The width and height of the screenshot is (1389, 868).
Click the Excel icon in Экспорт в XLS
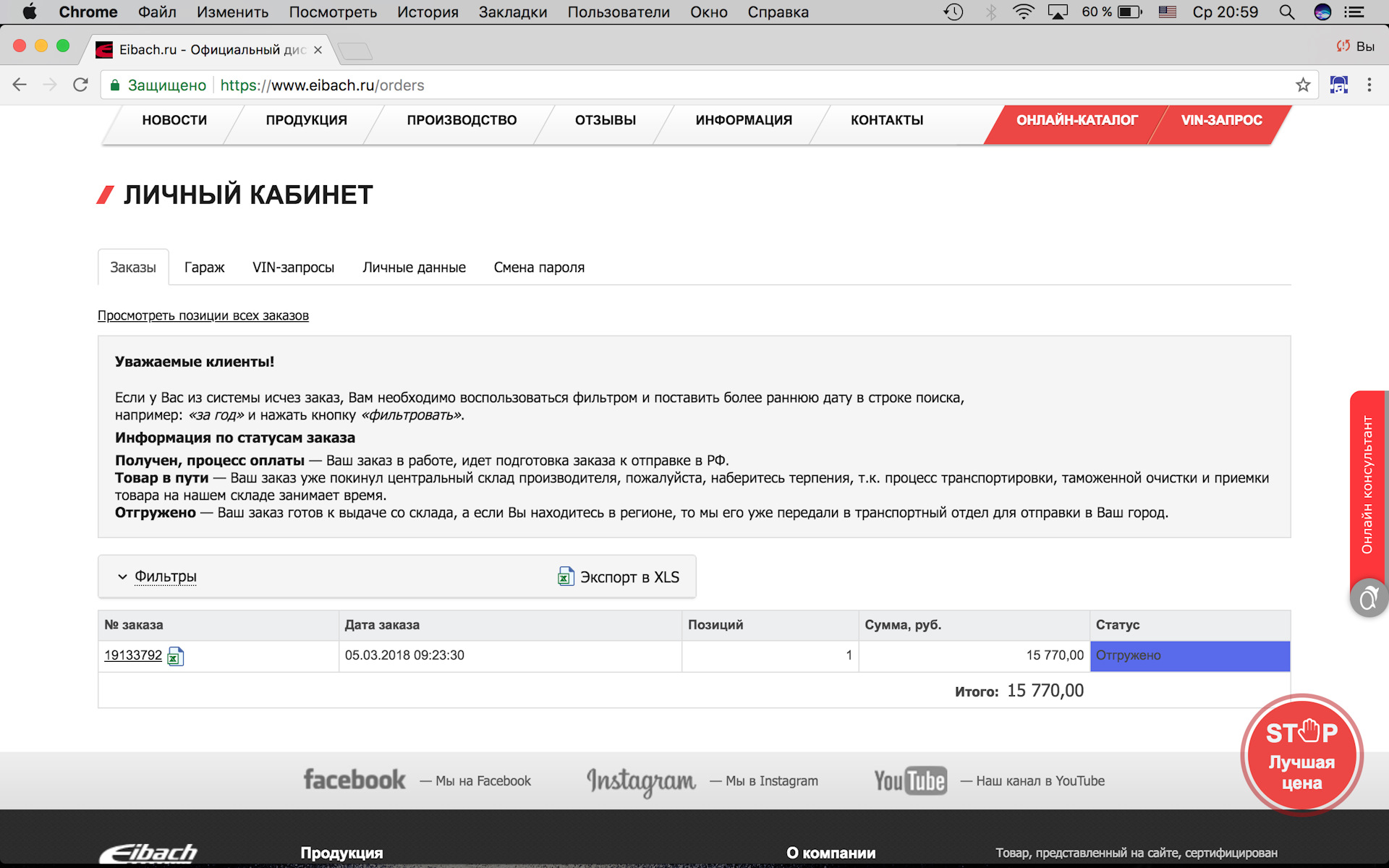click(566, 576)
